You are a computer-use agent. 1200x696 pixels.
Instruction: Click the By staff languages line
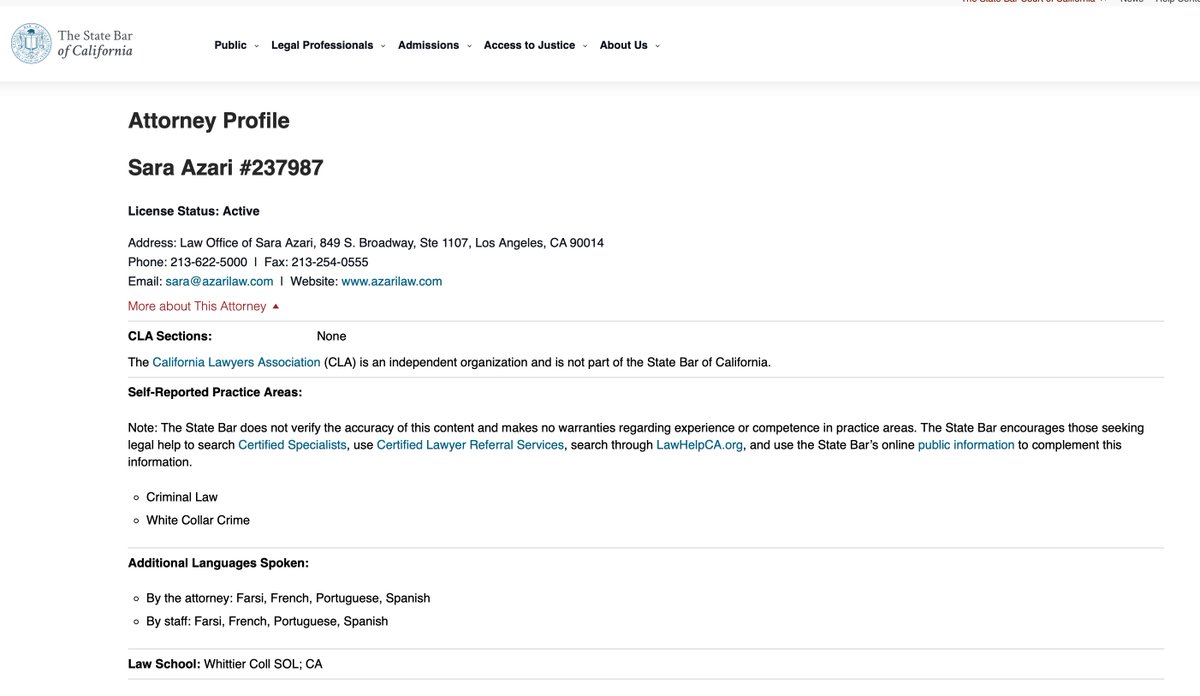click(267, 621)
